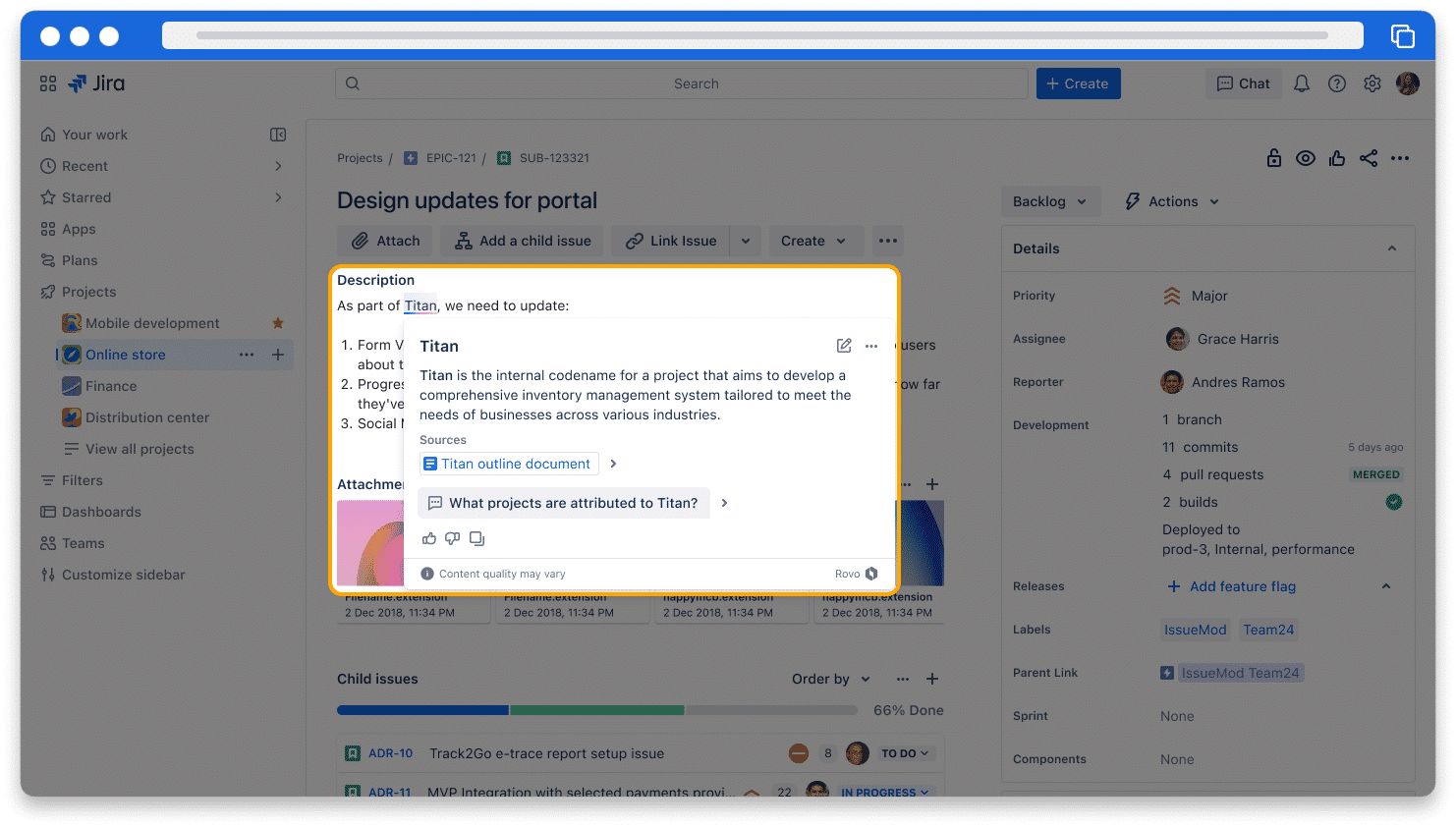Click the edit icon in Titan card
Image resolution: width=1456 pixels, height=827 pixels.
(x=844, y=346)
